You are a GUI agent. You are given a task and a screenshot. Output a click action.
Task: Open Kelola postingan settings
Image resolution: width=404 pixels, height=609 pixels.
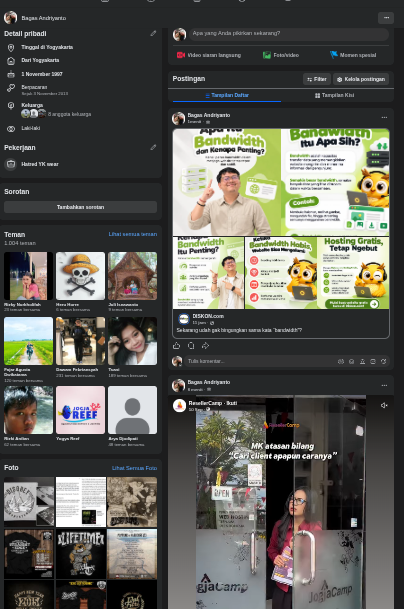361,79
